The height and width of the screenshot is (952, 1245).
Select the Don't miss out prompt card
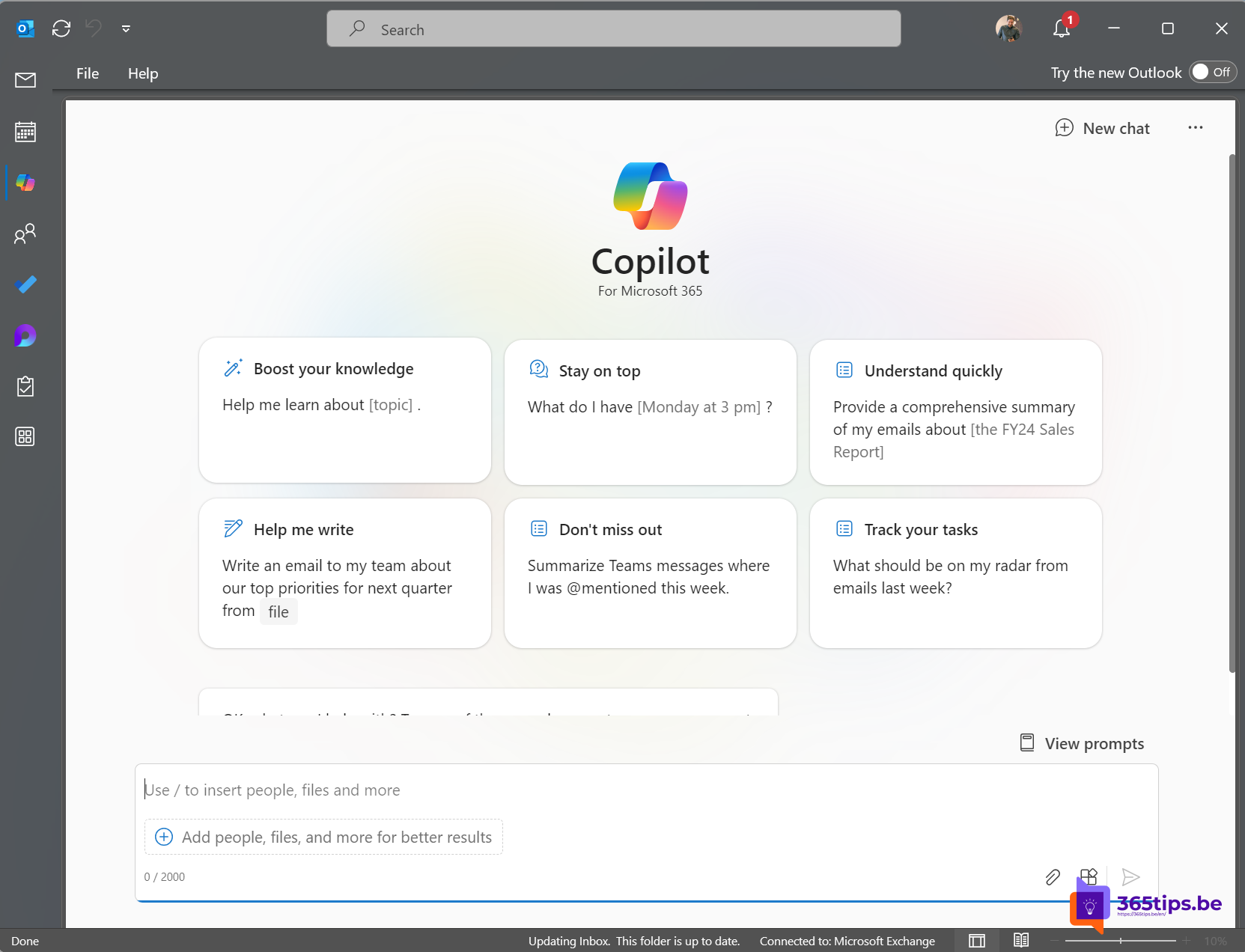(651, 573)
